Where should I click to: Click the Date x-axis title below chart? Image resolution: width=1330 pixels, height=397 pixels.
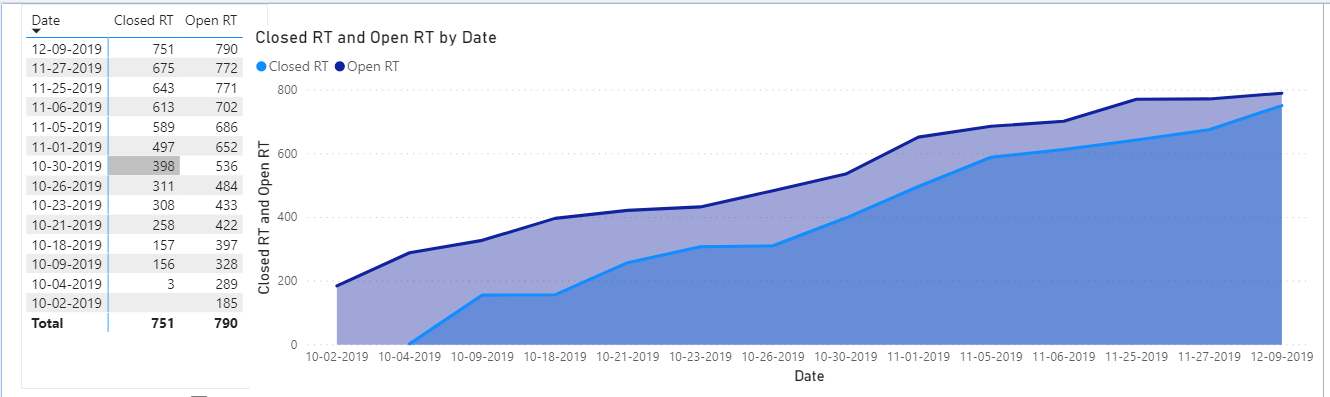click(x=809, y=377)
